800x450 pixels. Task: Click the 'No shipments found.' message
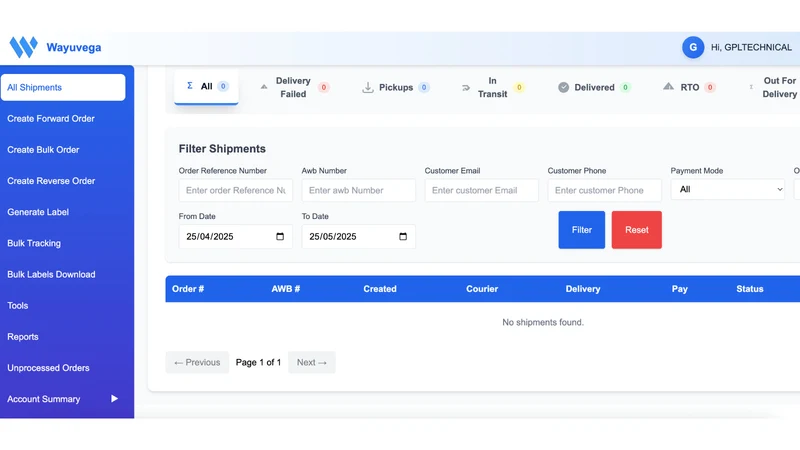543,322
